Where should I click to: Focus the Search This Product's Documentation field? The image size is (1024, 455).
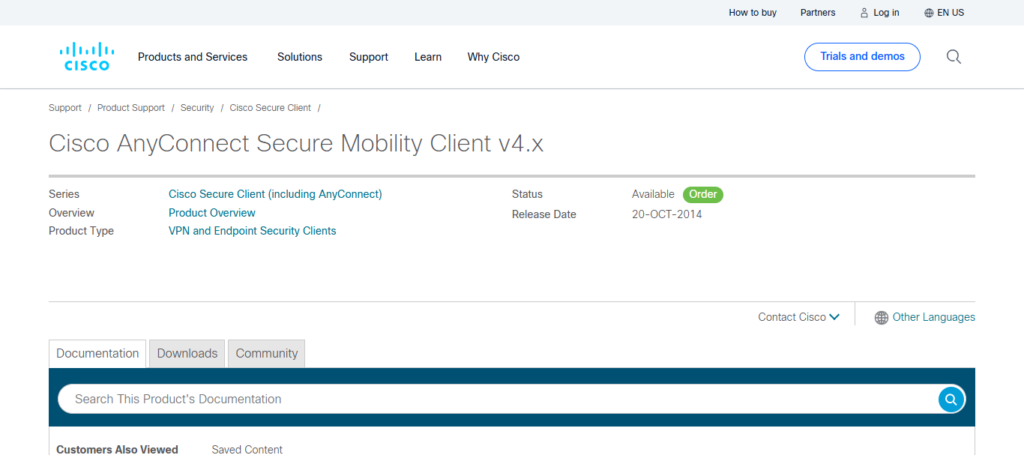point(498,399)
